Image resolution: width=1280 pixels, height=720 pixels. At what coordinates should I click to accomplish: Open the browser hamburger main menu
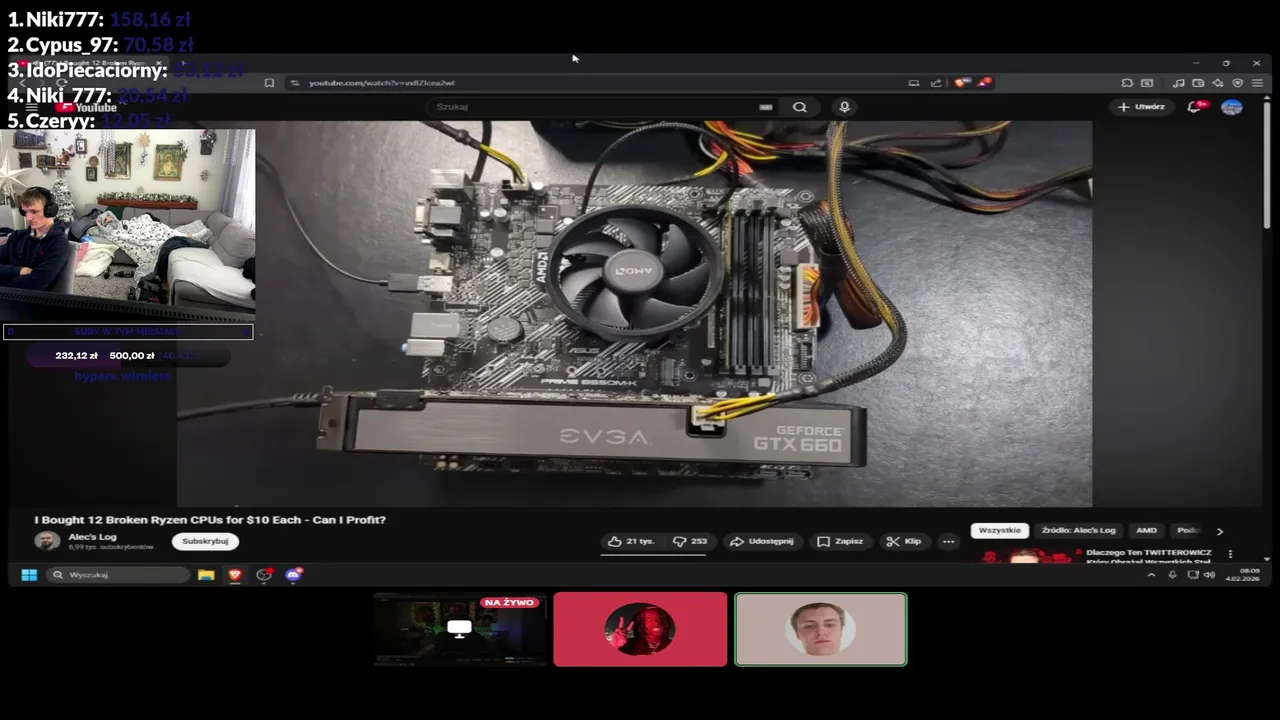1257,83
